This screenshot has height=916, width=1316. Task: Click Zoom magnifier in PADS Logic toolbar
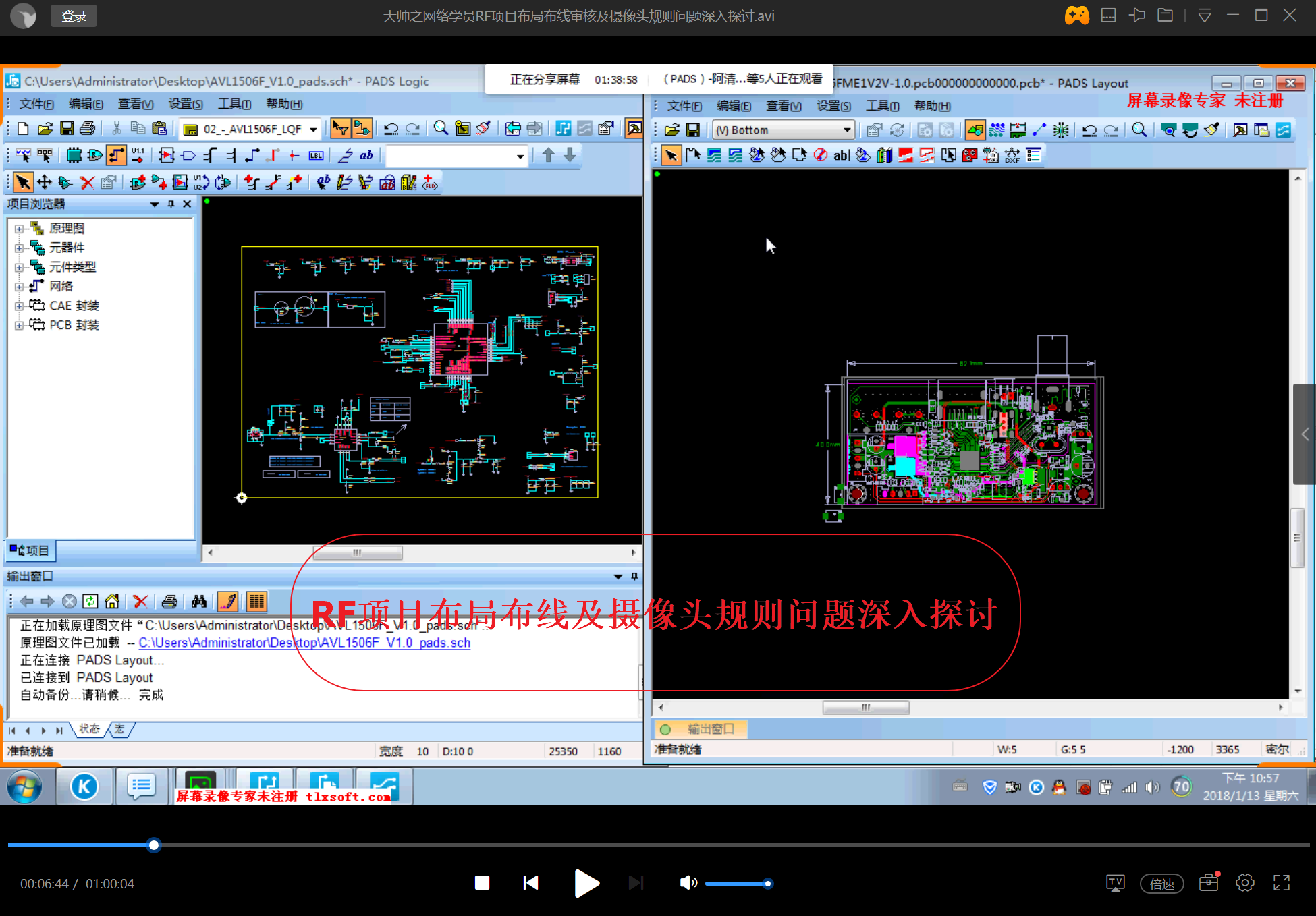[441, 129]
